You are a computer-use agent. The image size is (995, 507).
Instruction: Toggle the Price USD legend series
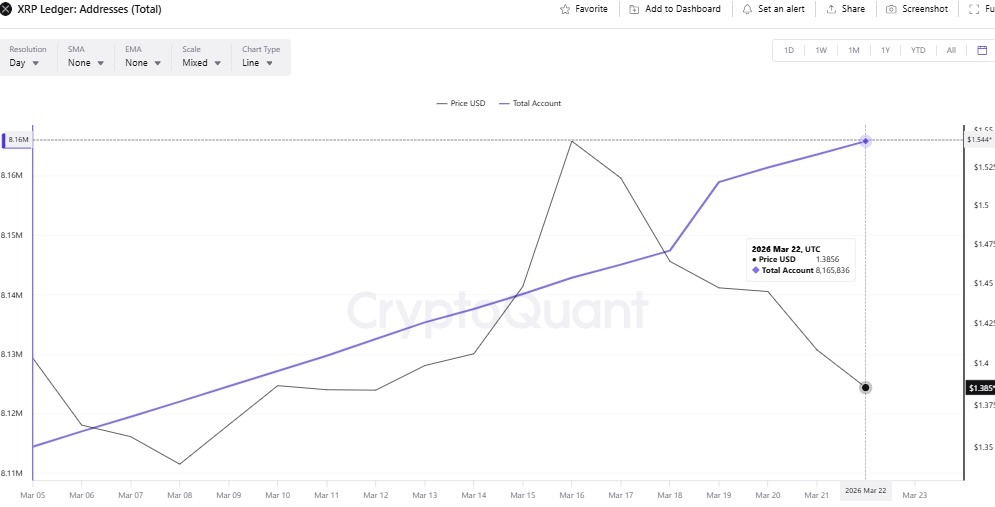(461, 103)
